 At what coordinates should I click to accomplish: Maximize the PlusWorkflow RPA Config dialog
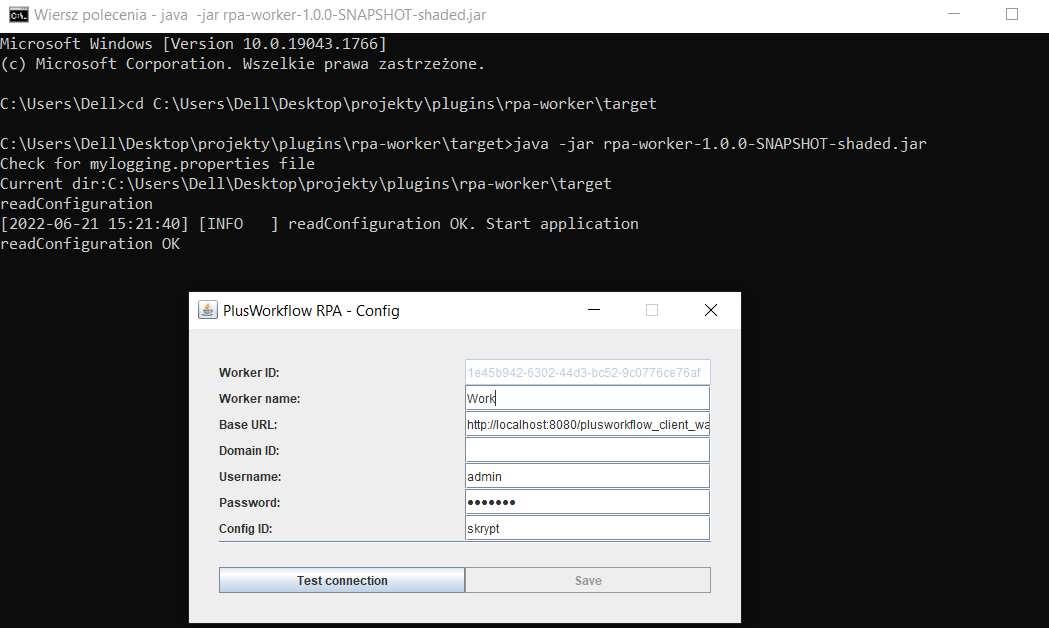[652, 310]
